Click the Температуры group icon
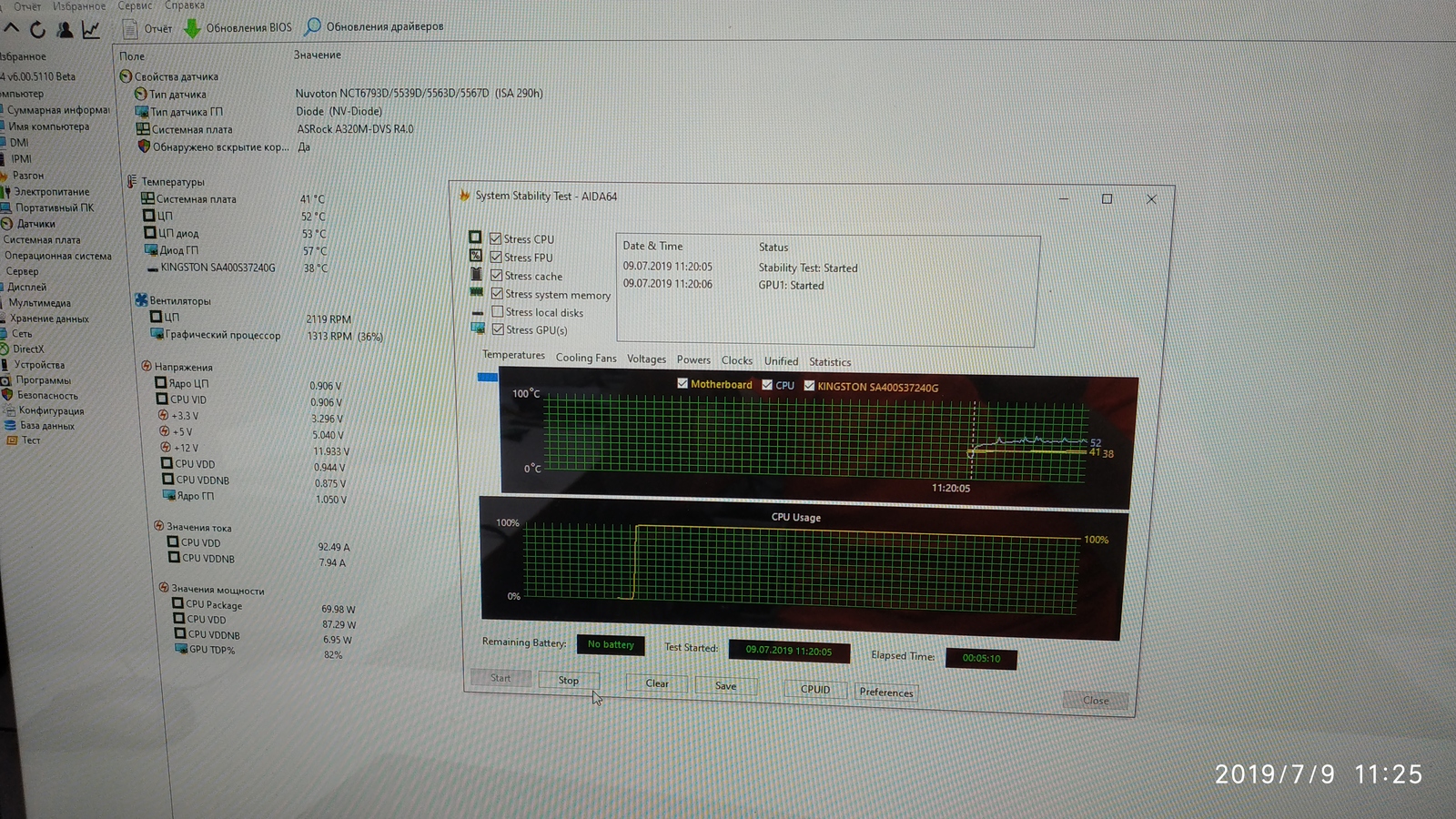 point(132,181)
